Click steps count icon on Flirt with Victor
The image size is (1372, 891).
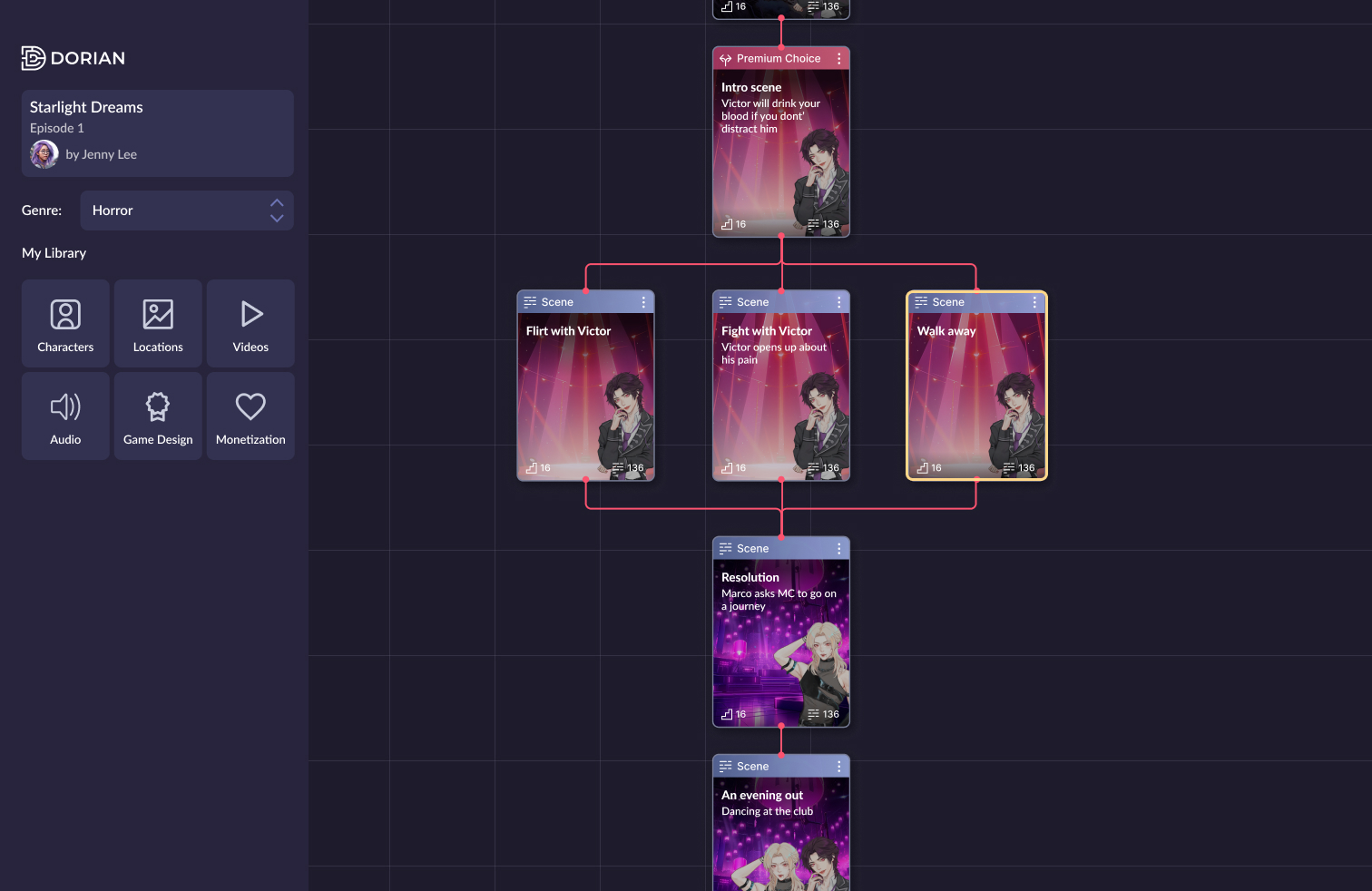(532, 468)
